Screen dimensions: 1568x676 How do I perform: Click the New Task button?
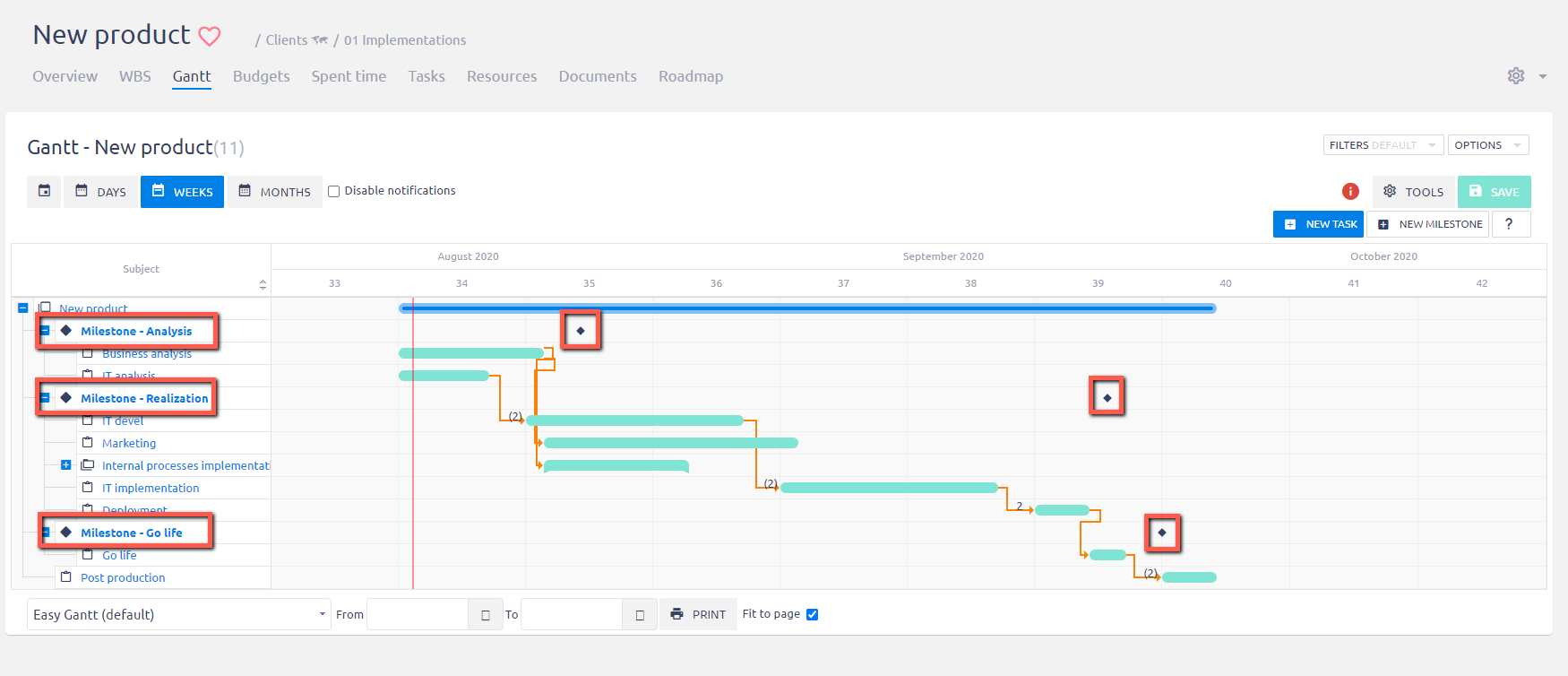coord(1318,224)
